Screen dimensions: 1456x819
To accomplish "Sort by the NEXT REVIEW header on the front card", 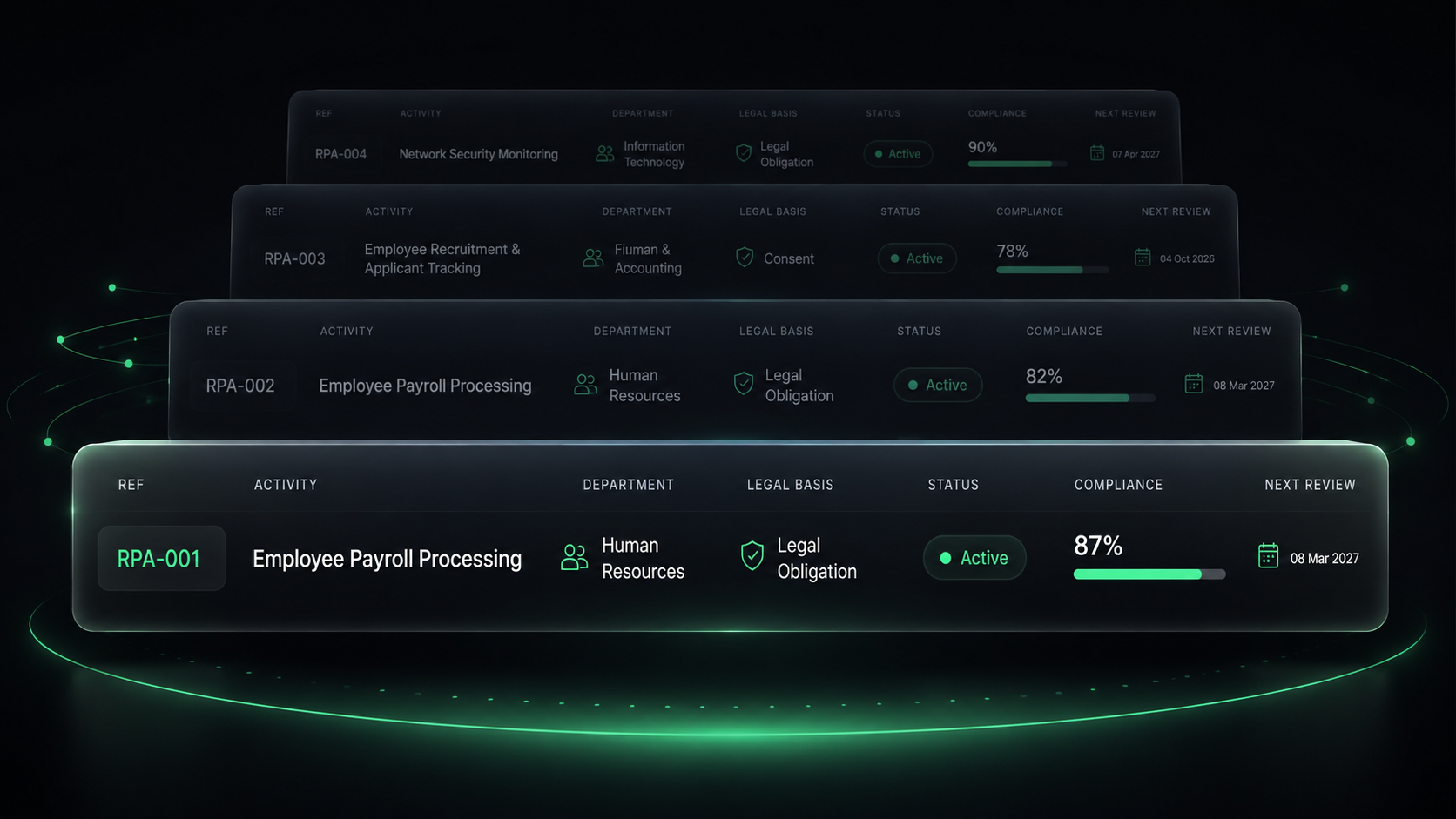I will click(1310, 485).
